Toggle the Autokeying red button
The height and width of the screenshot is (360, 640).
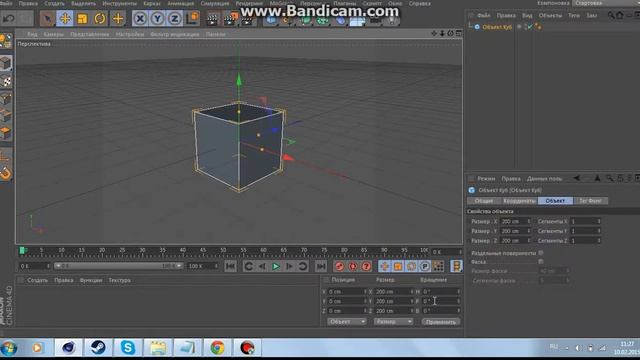pyautogui.click(x=353, y=267)
